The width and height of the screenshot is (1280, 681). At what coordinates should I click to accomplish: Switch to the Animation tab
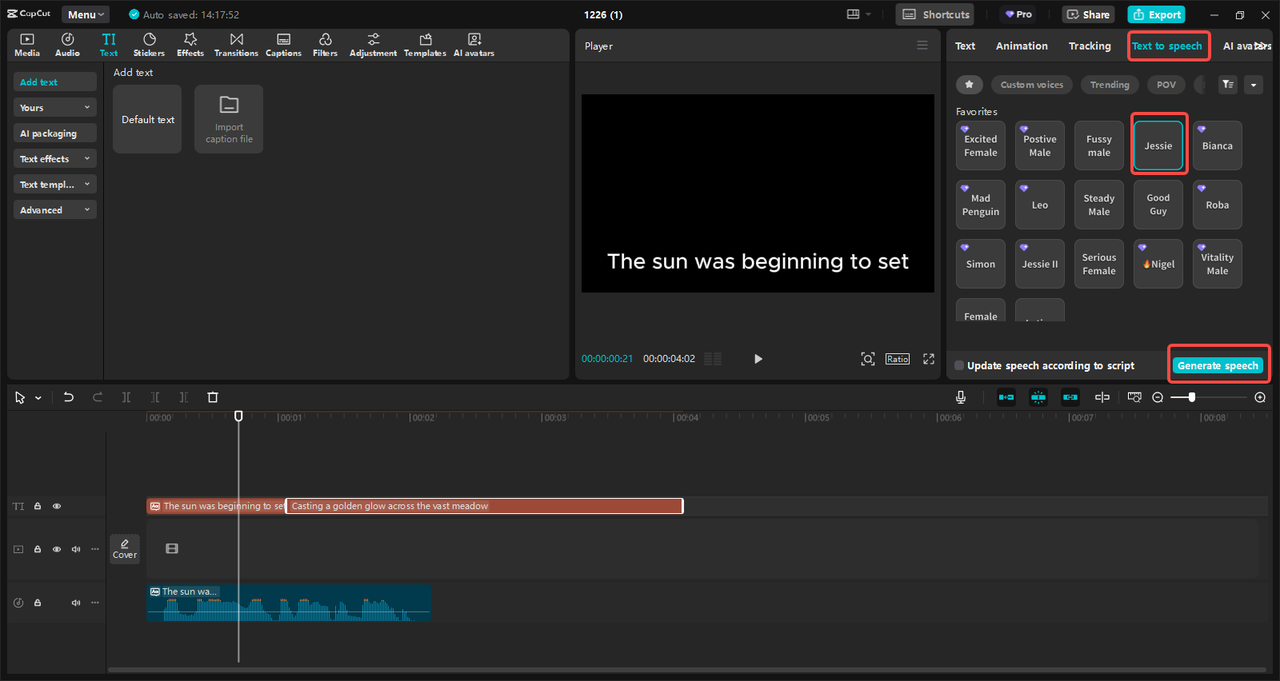tap(1022, 46)
